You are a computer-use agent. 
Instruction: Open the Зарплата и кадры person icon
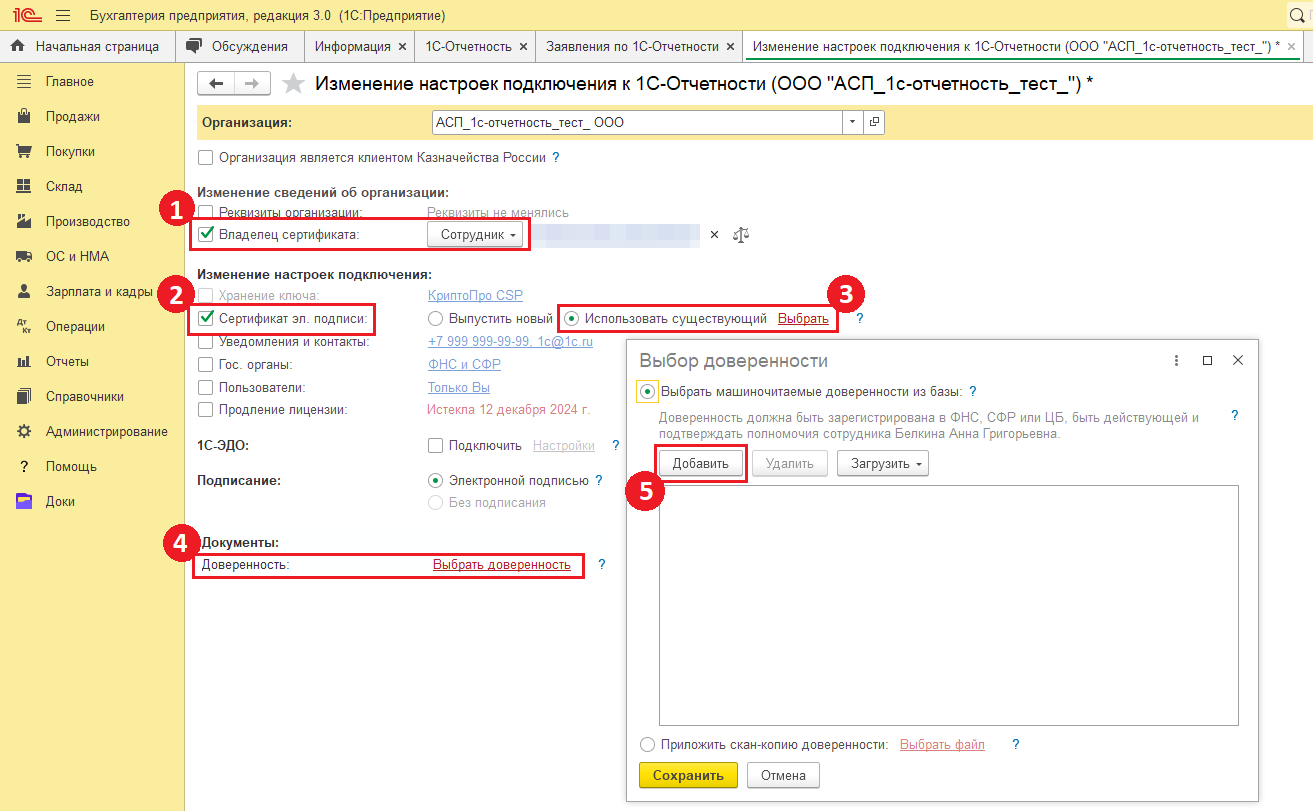(25, 291)
